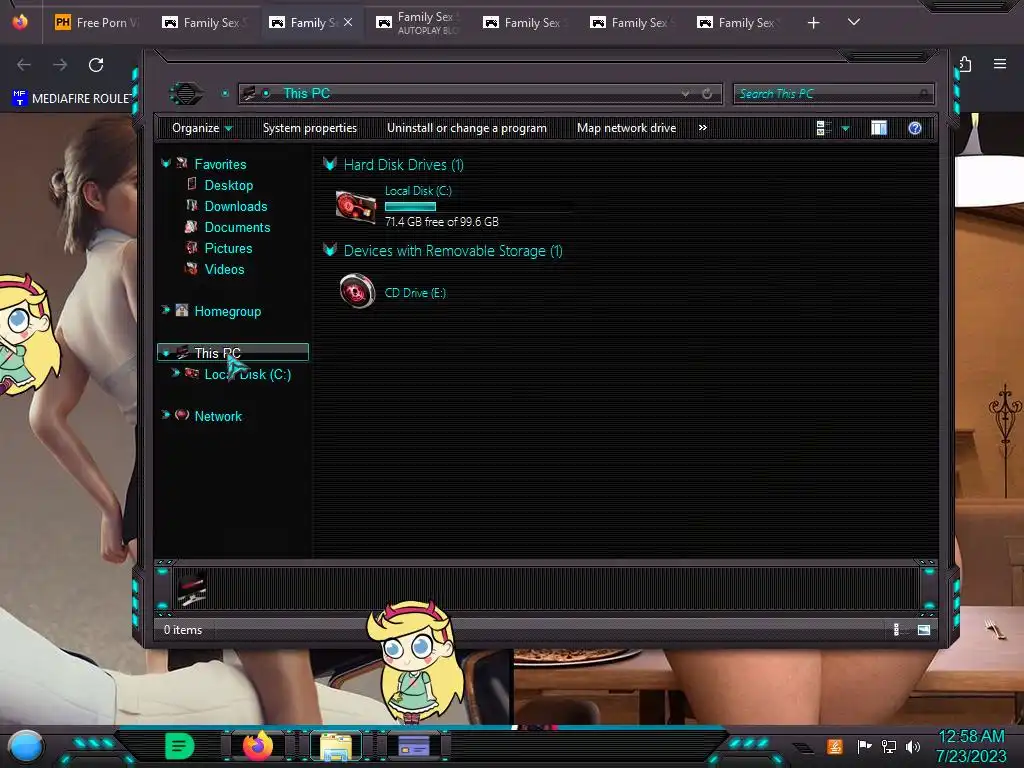Open the volume speaker tray icon
Viewport: 1024px width, 768px height.
(x=913, y=746)
